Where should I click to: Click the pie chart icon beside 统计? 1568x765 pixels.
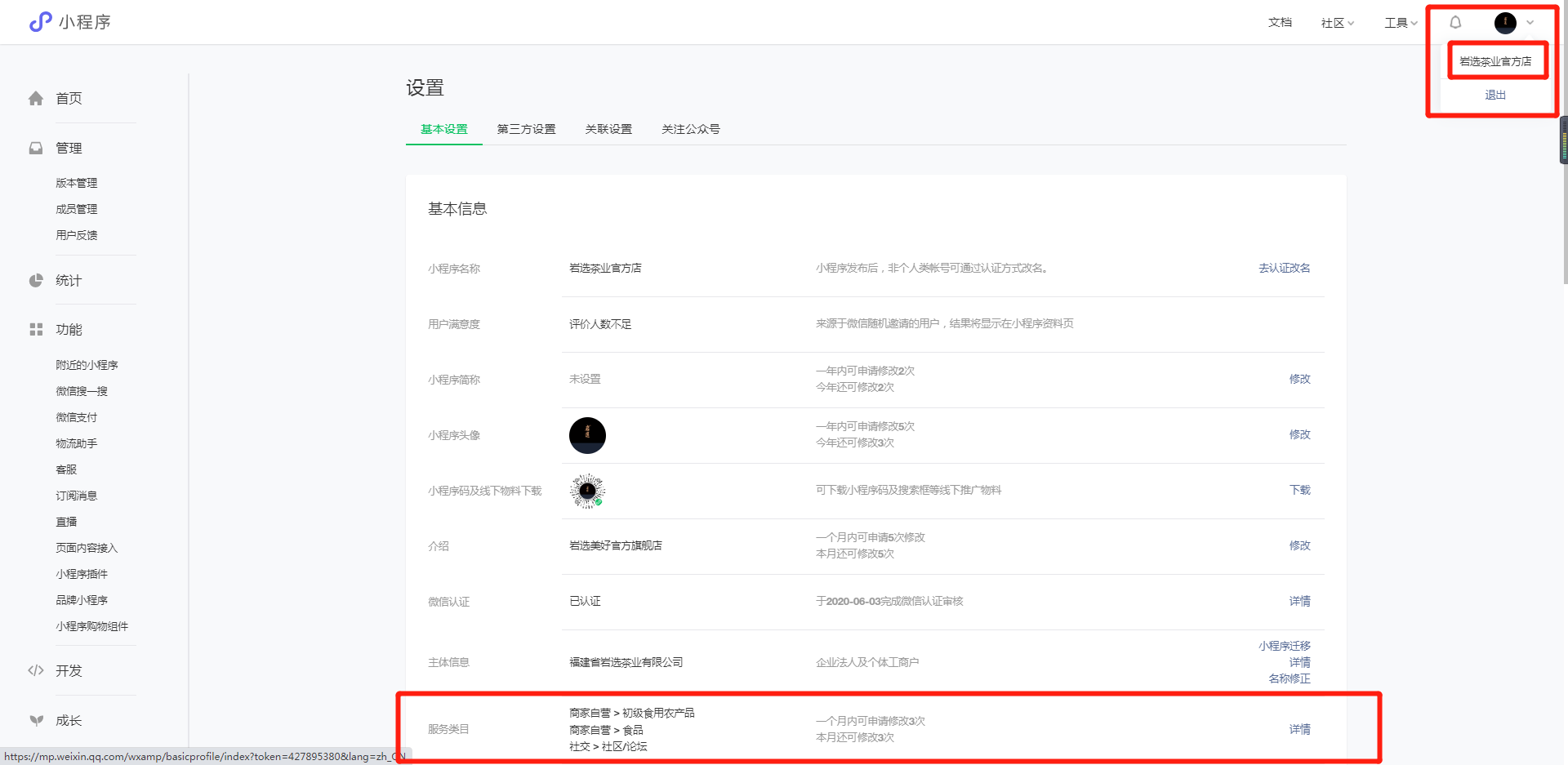[36, 280]
